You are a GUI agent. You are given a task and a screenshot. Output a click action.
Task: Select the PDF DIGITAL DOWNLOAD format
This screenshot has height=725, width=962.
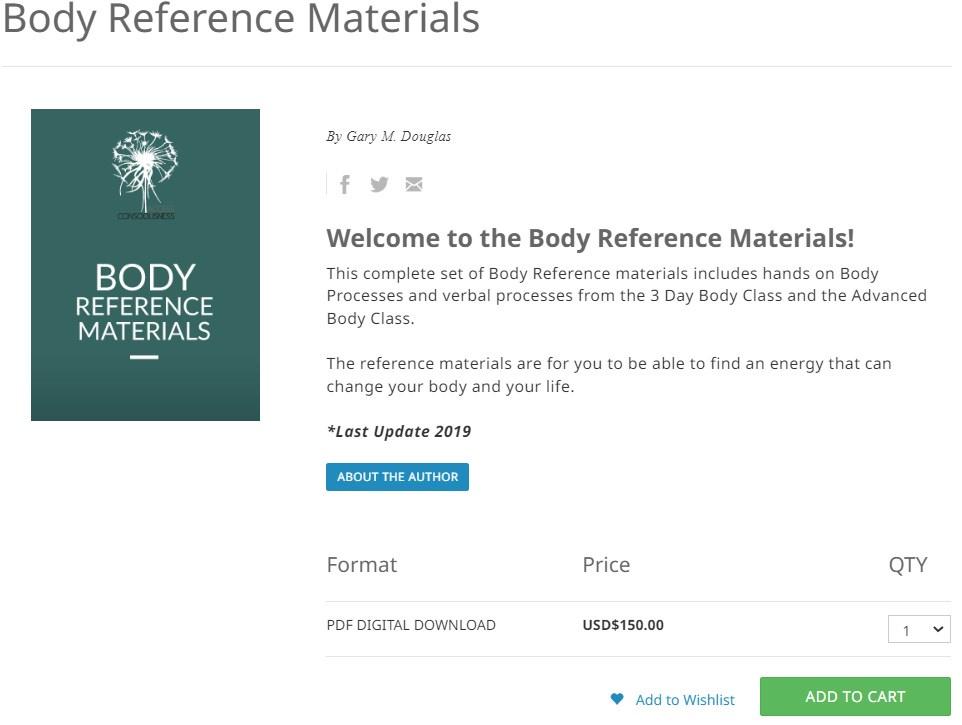coord(411,624)
